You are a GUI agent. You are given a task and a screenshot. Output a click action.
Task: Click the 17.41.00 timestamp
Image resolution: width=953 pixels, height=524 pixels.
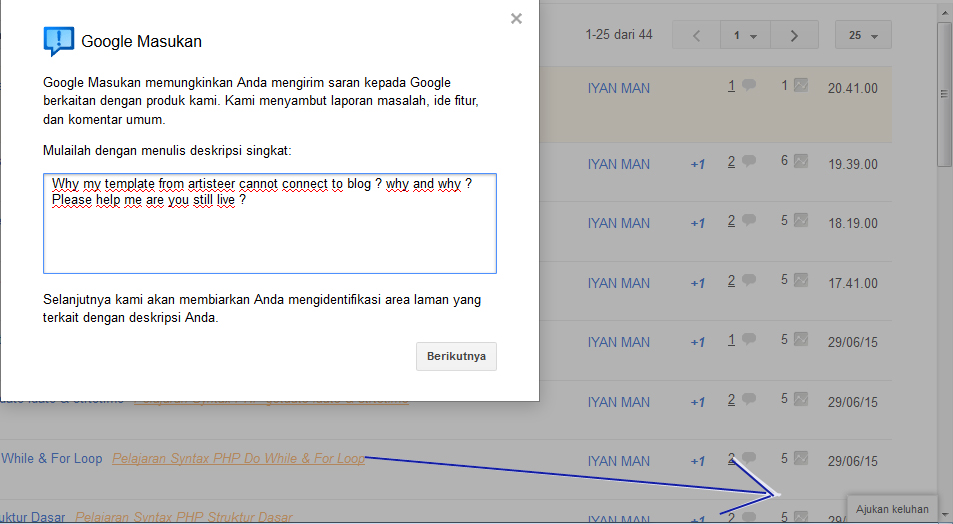pos(853,283)
